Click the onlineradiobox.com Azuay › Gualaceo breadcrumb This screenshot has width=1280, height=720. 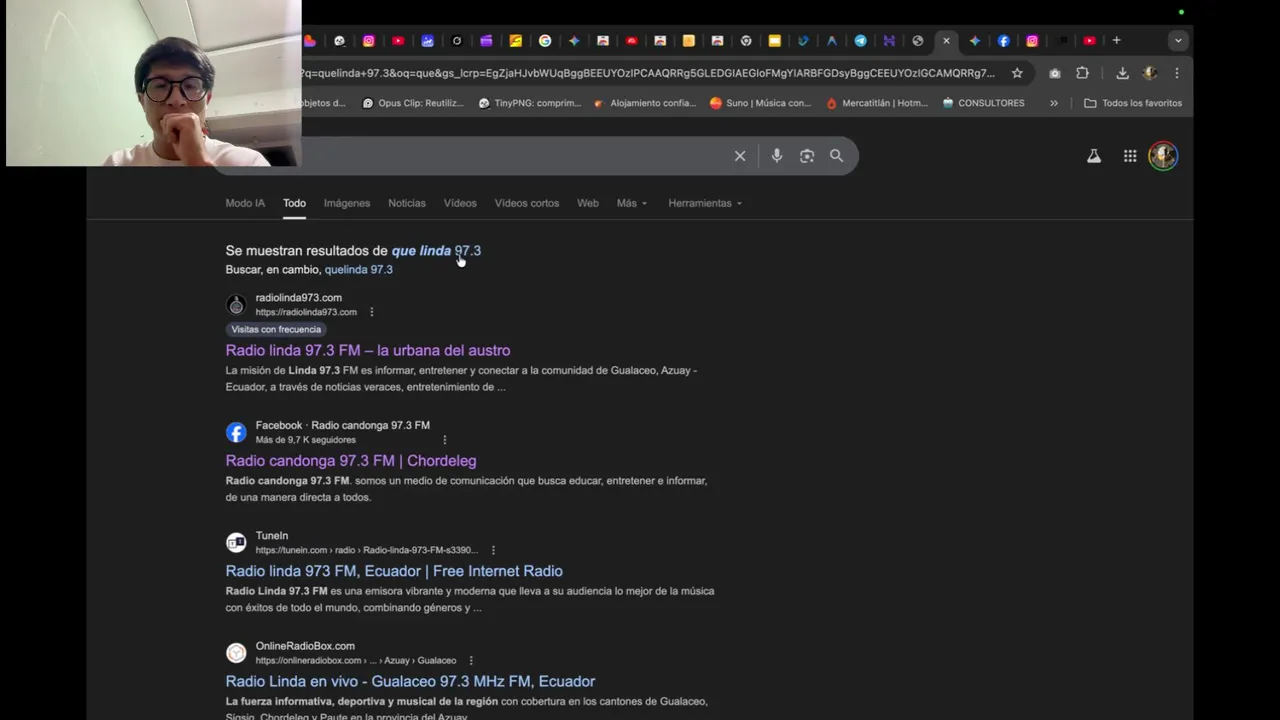click(356, 660)
